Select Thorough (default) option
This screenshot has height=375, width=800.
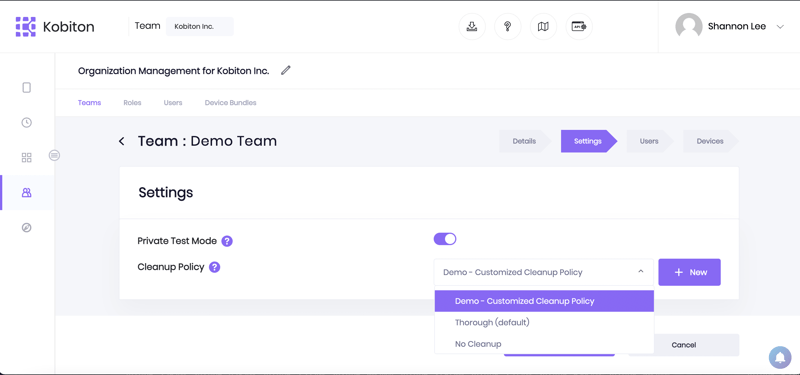click(x=544, y=322)
